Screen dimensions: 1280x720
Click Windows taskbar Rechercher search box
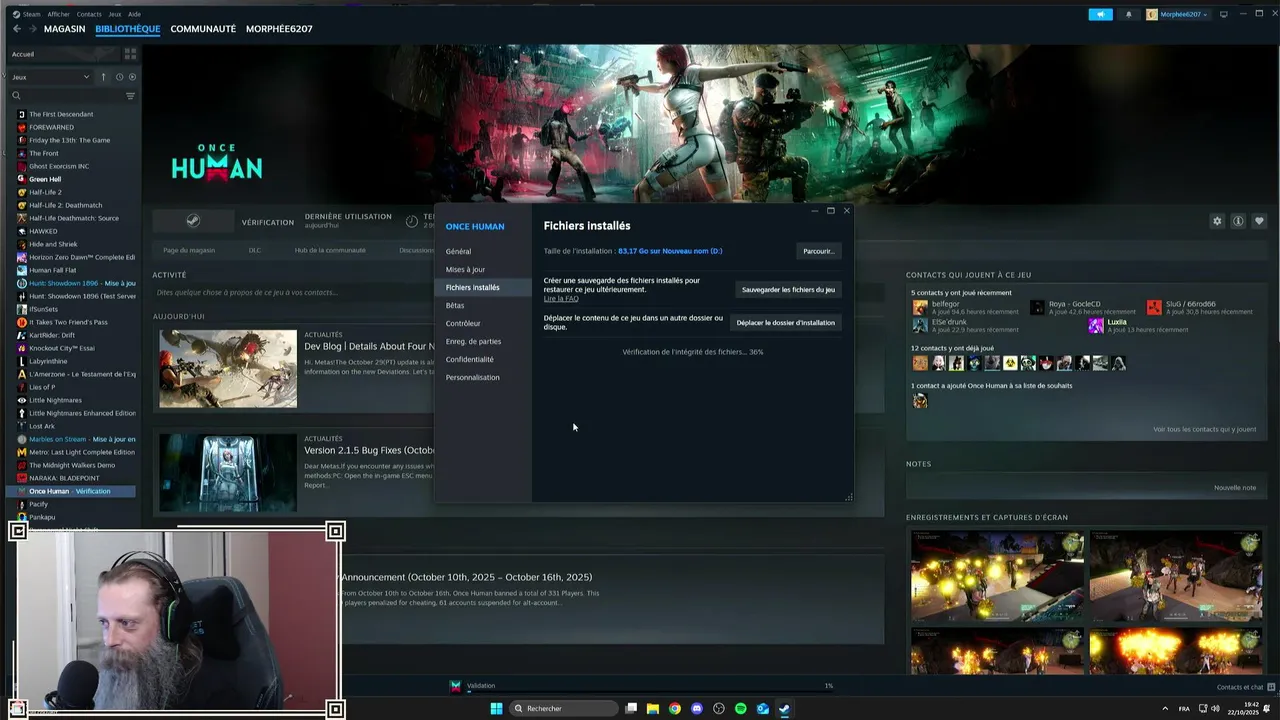pyautogui.click(x=563, y=708)
